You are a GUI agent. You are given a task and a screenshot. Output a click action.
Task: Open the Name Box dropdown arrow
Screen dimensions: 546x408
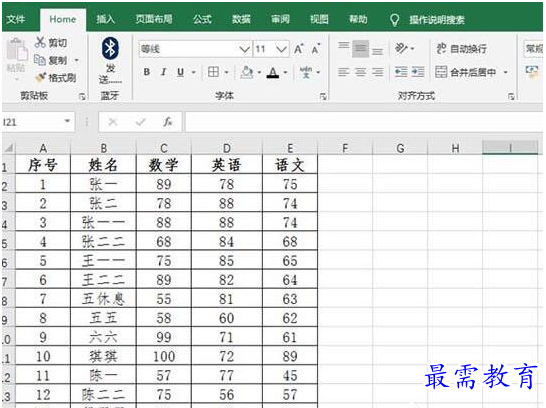[68, 121]
